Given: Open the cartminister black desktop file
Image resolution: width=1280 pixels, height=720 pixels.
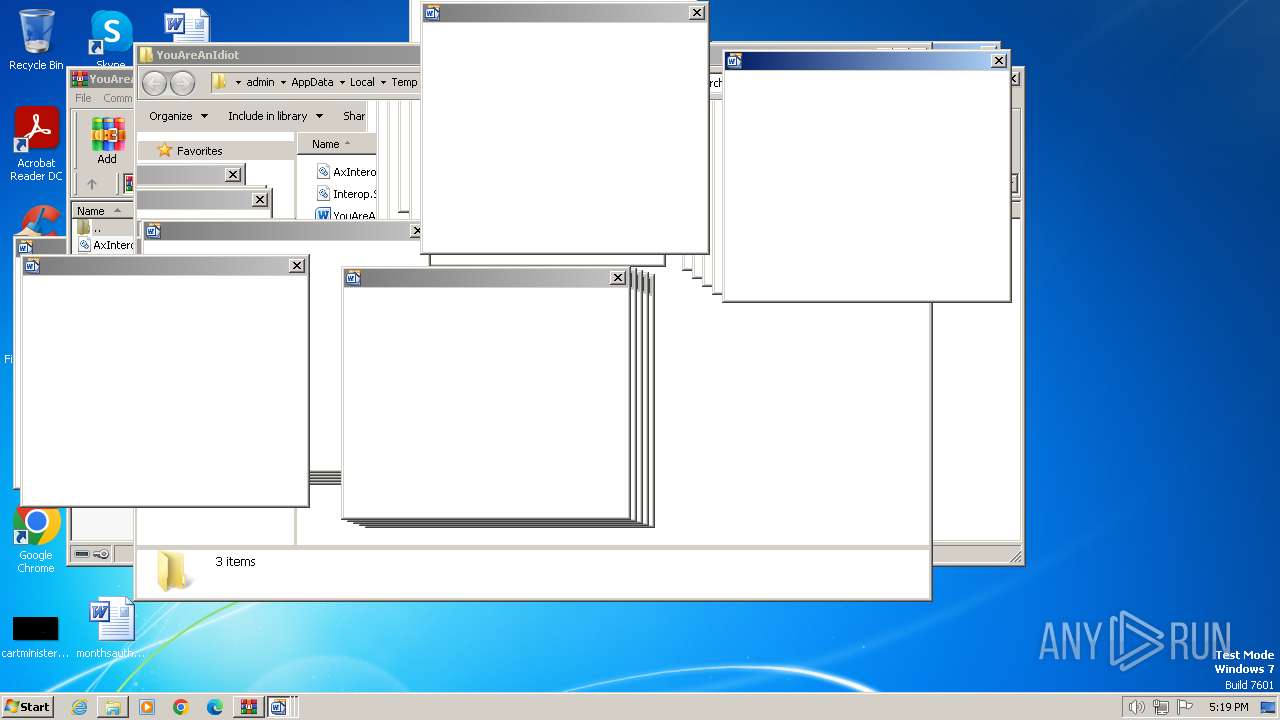Looking at the screenshot, I should click(x=35, y=636).
